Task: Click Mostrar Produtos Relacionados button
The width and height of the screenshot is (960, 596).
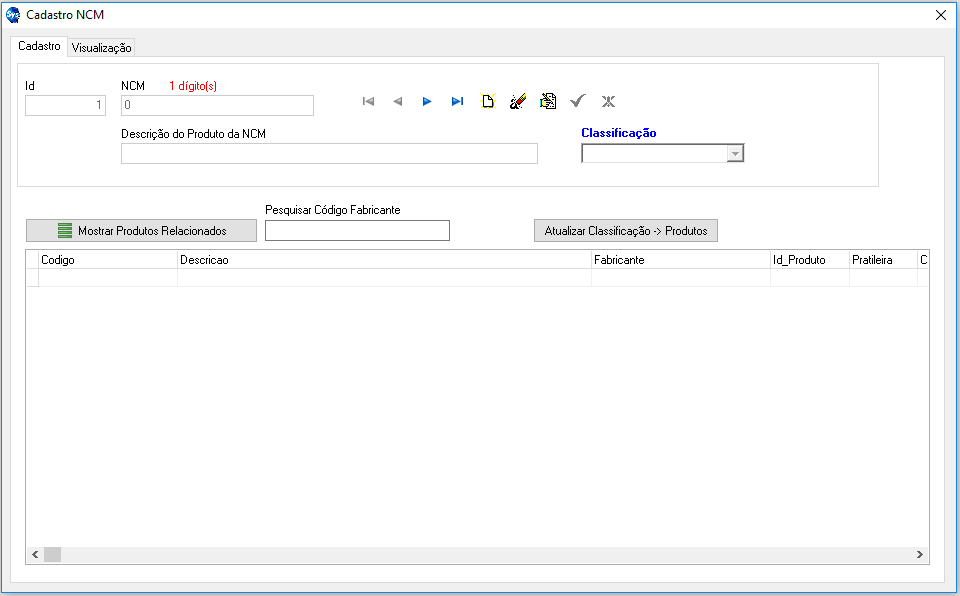Action: coord(141,231)
